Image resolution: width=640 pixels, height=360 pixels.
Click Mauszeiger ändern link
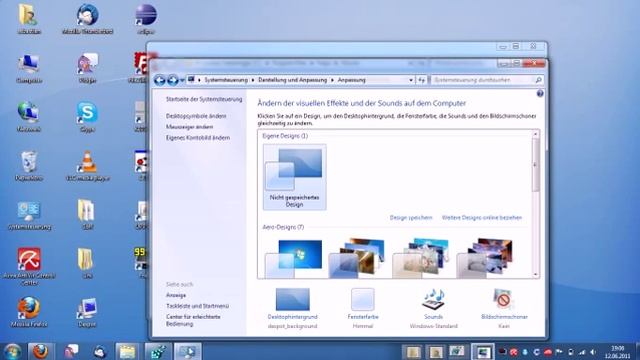click(189, 127)
